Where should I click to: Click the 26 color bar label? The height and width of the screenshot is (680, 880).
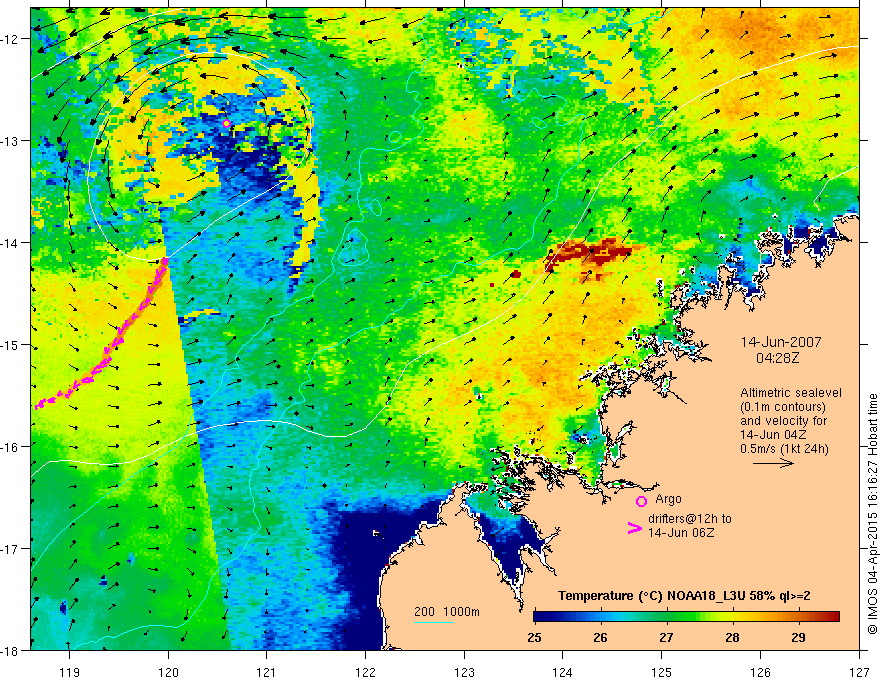(x=601, y=637)
